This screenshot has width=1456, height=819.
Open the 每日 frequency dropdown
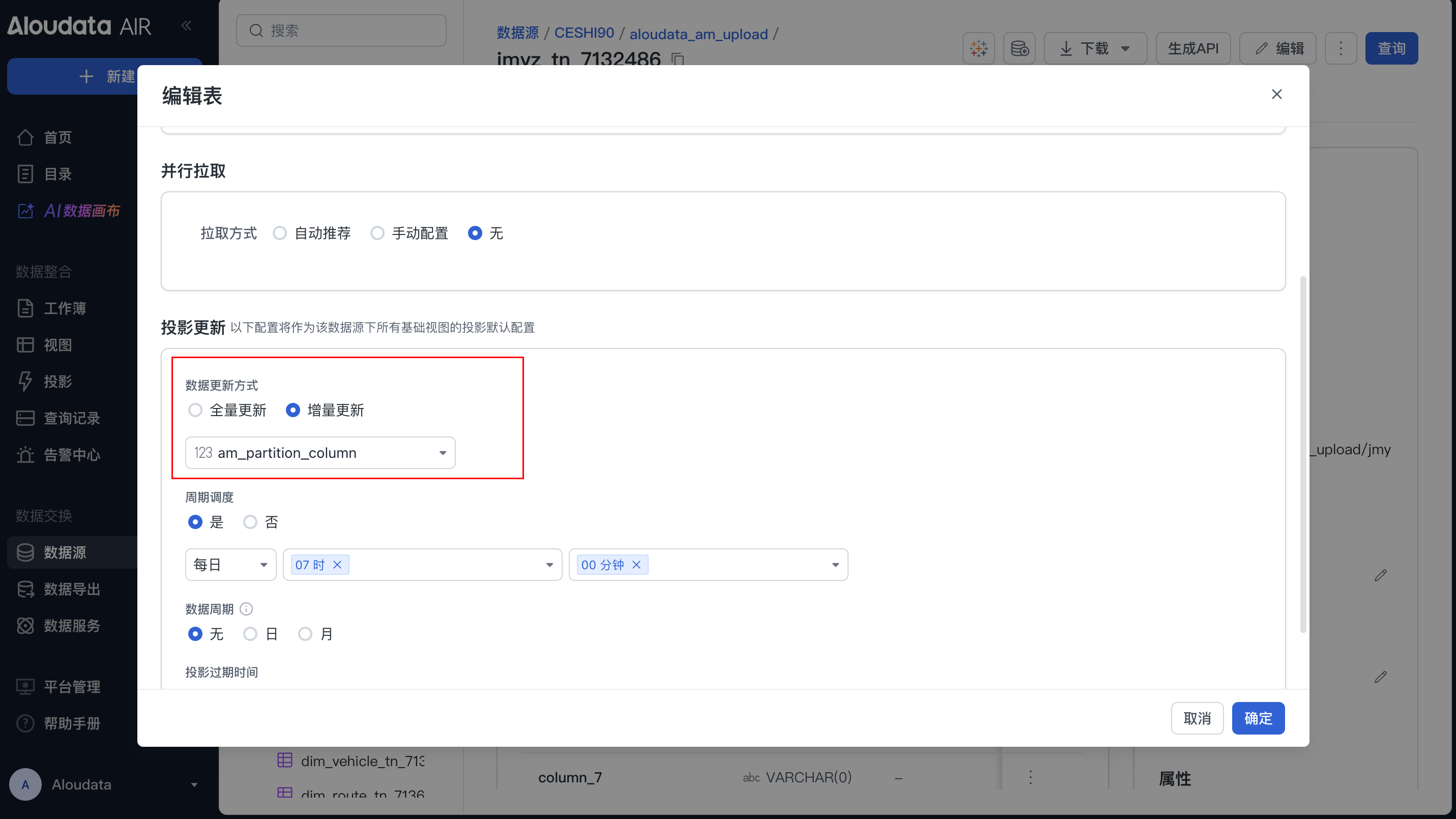230,565
